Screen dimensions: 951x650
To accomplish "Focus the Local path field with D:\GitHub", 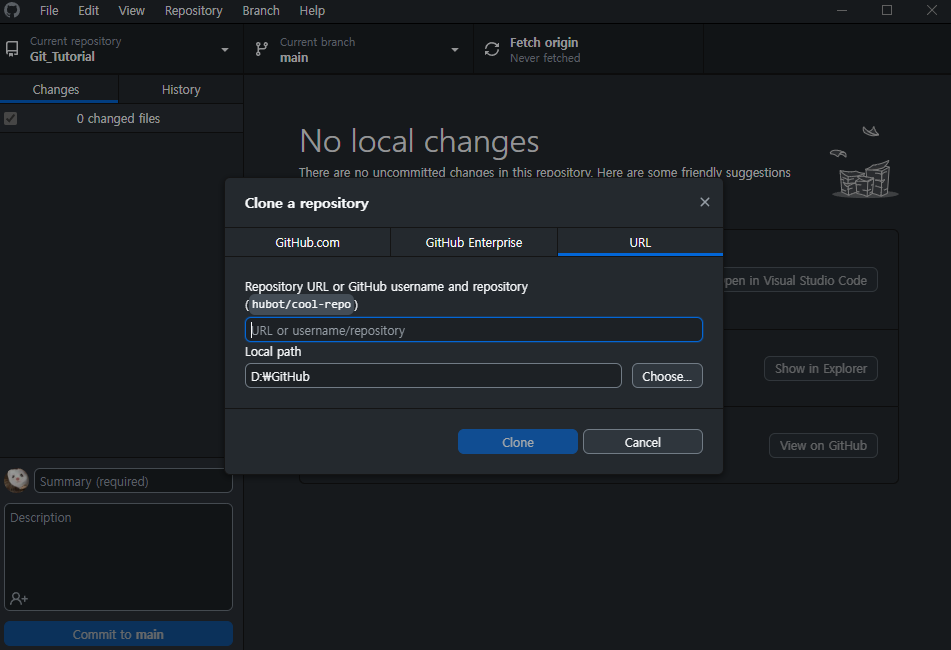I will [x=433, y=375].
